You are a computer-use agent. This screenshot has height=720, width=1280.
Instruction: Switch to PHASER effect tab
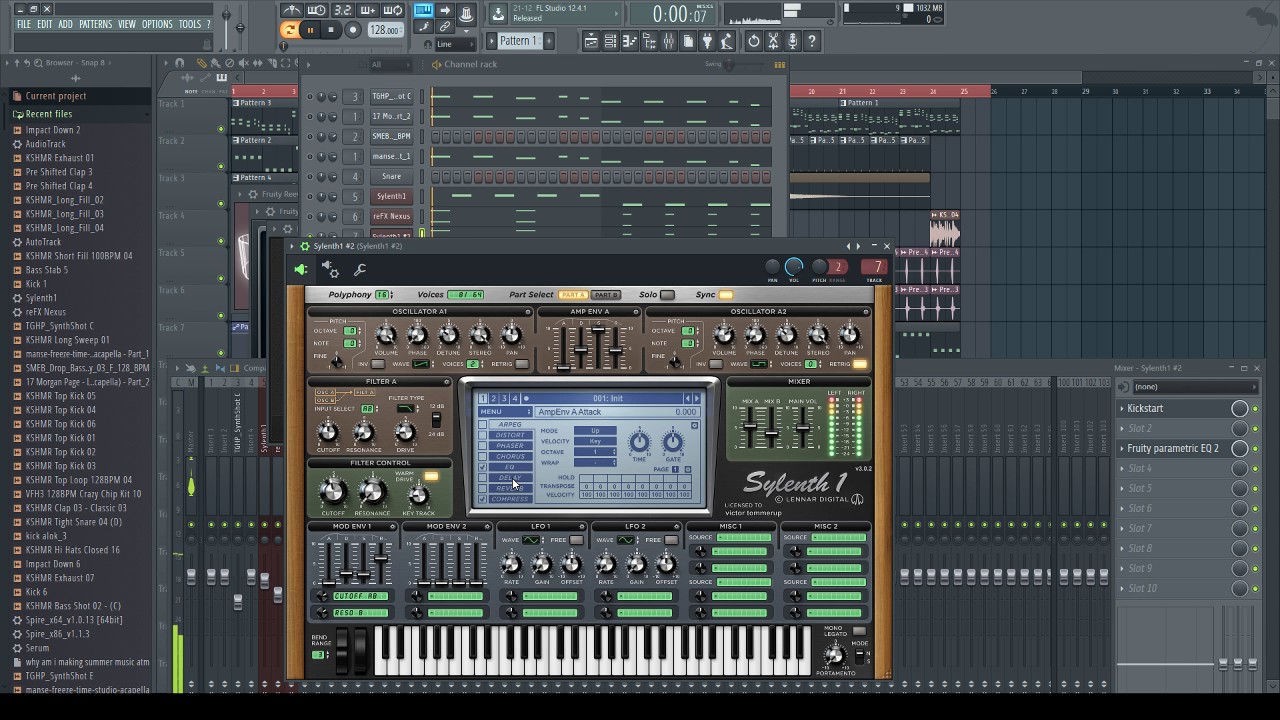[510, 446]
